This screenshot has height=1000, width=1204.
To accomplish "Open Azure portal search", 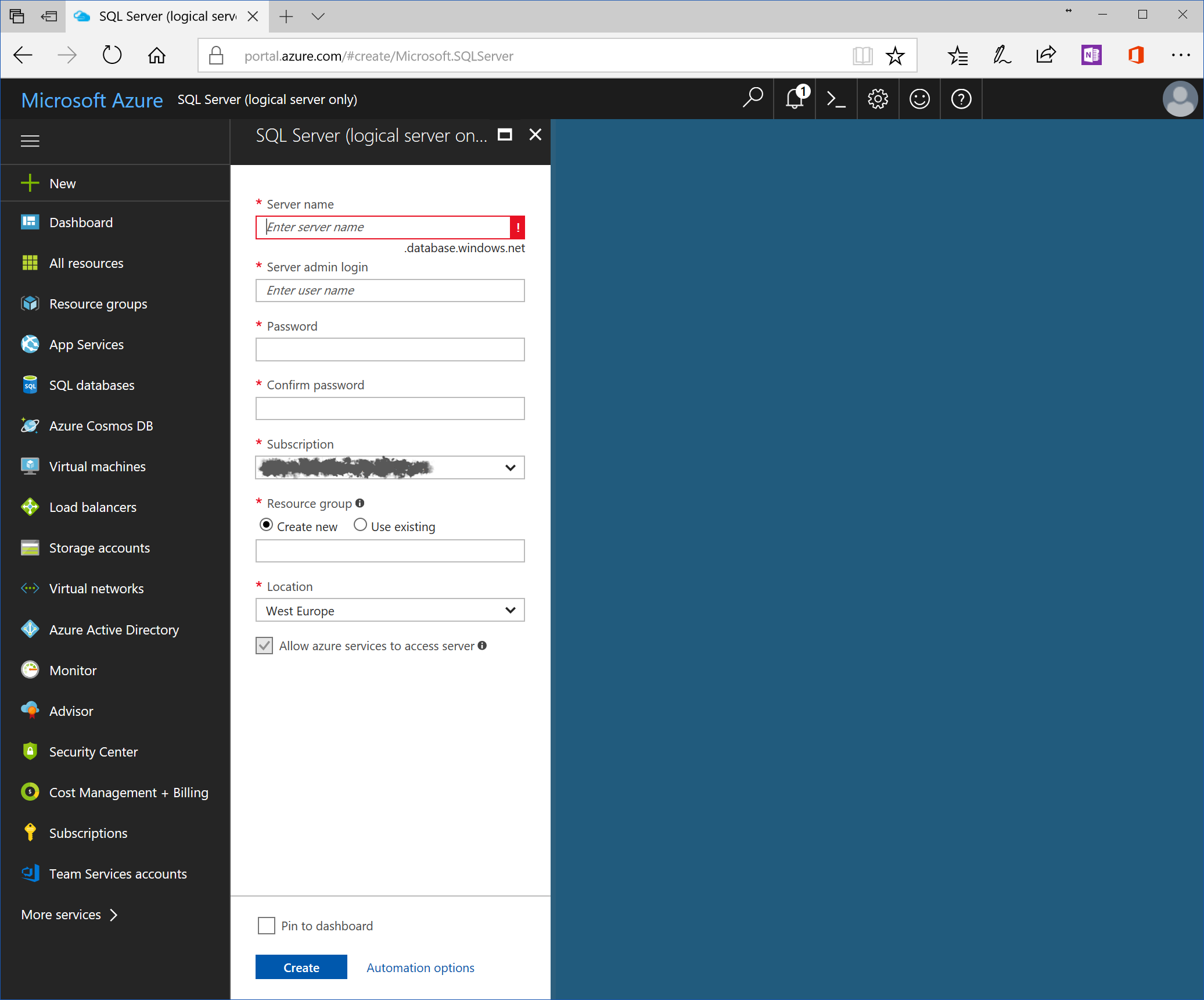I will tap(753, 99).
